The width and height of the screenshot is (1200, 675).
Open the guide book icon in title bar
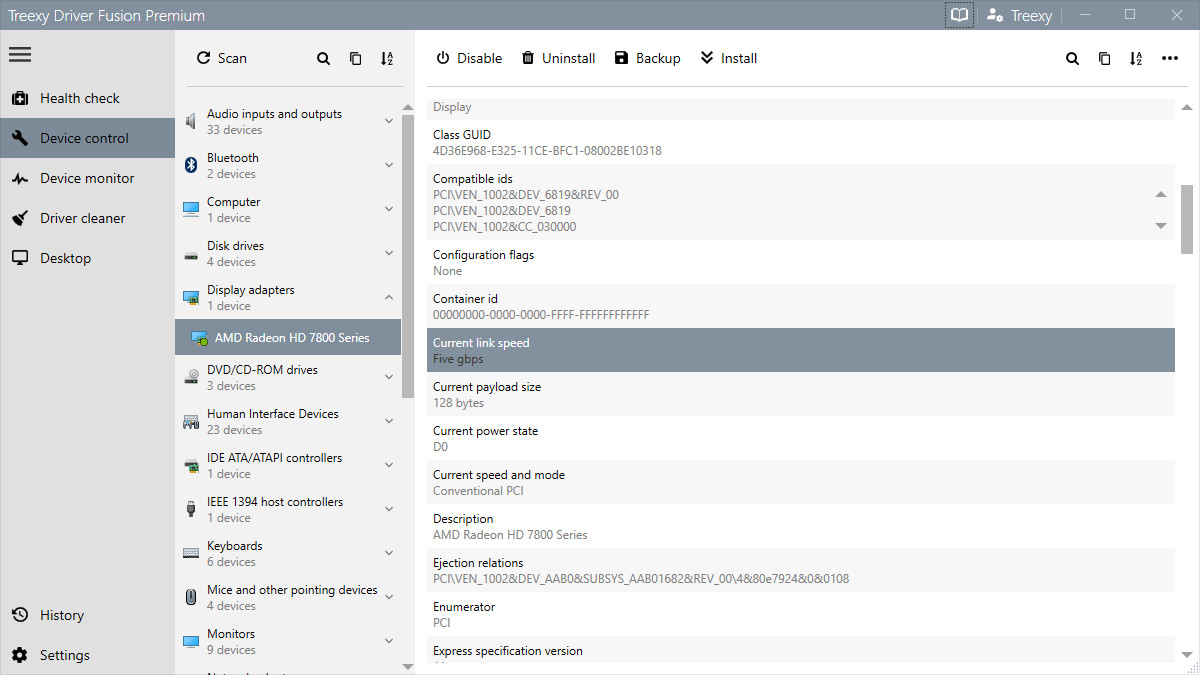(958, 15)
